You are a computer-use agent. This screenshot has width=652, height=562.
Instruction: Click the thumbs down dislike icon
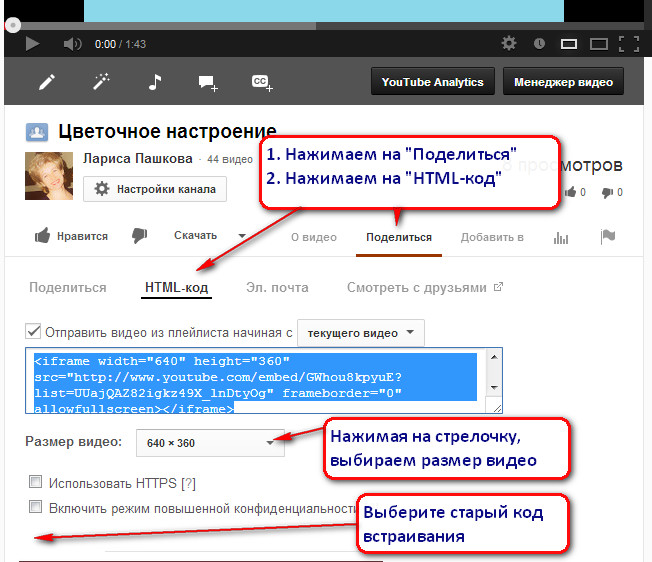point(140,236)
